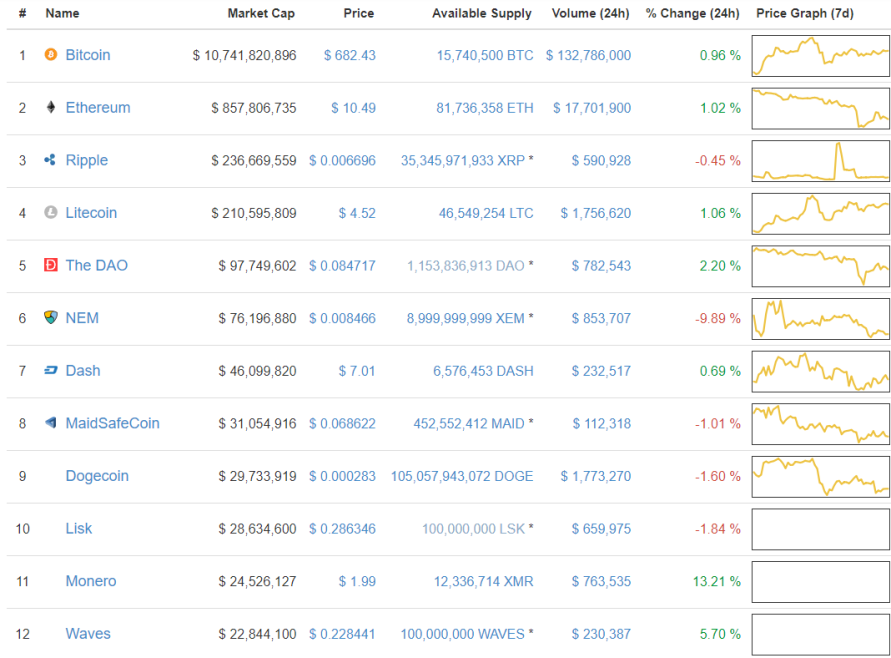Click Ethereum price $ 10.49
This screenshot has width=891, height=658.
pyautogui.click(x=353, y=108)
